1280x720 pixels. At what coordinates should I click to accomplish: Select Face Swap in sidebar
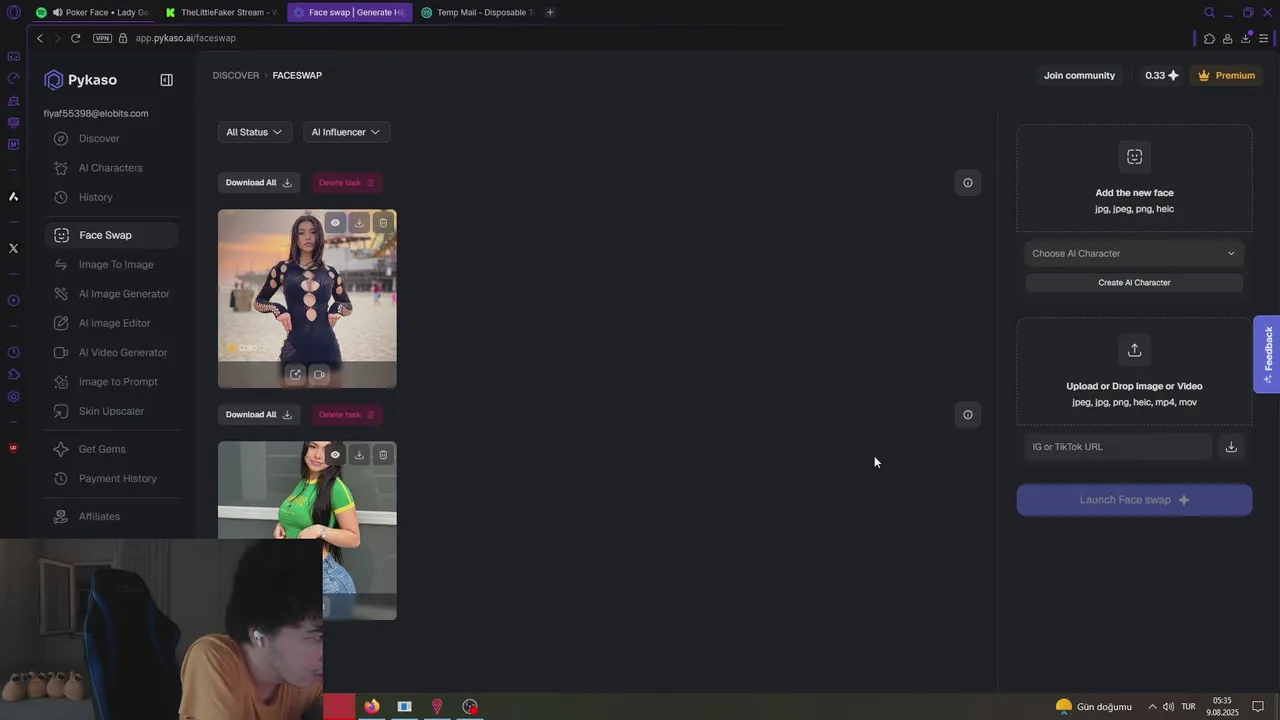pyautogui.click(x=111, y=235)
